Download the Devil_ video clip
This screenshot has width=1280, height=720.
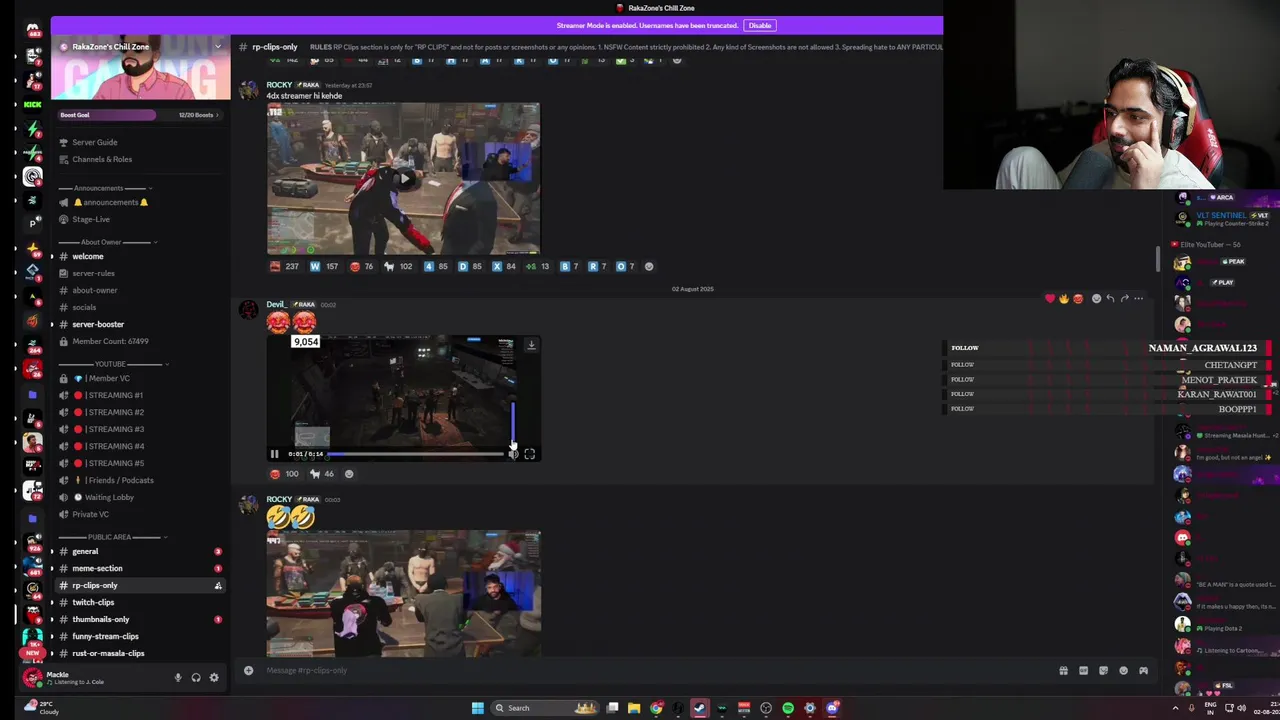tap(531, 345)
